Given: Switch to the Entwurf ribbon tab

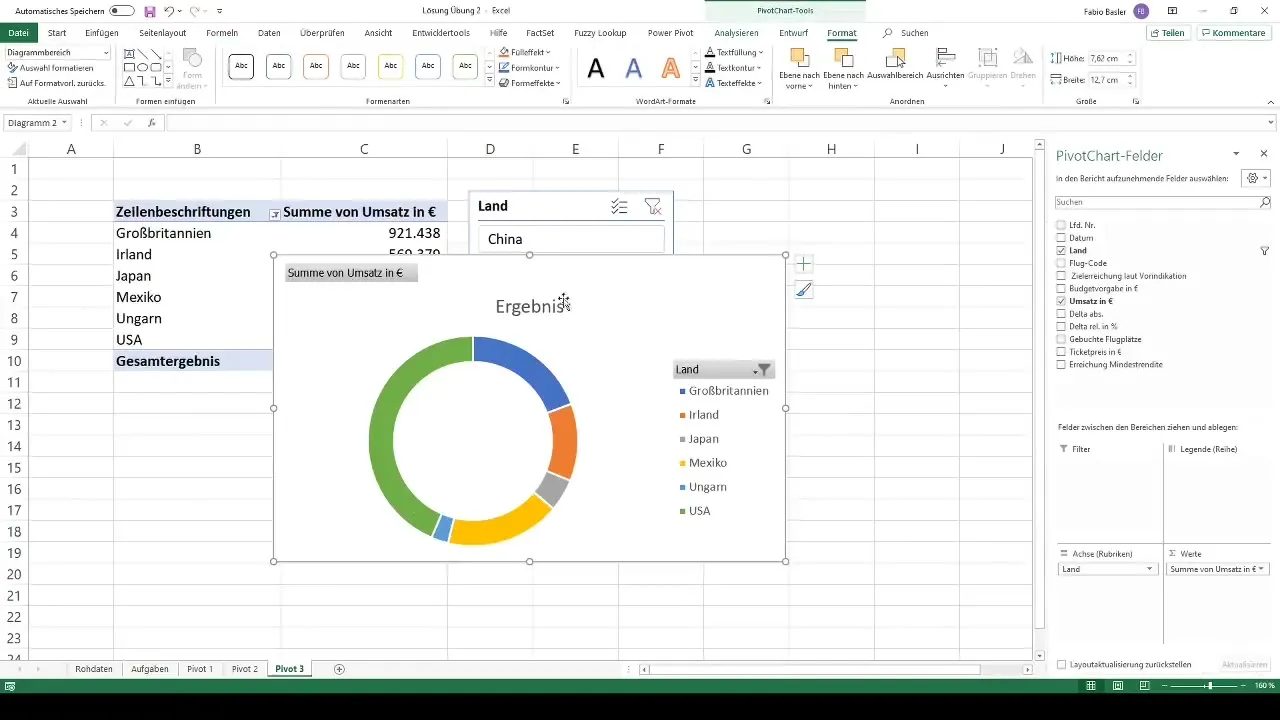Looking at the screenshot, I should 793,33.
